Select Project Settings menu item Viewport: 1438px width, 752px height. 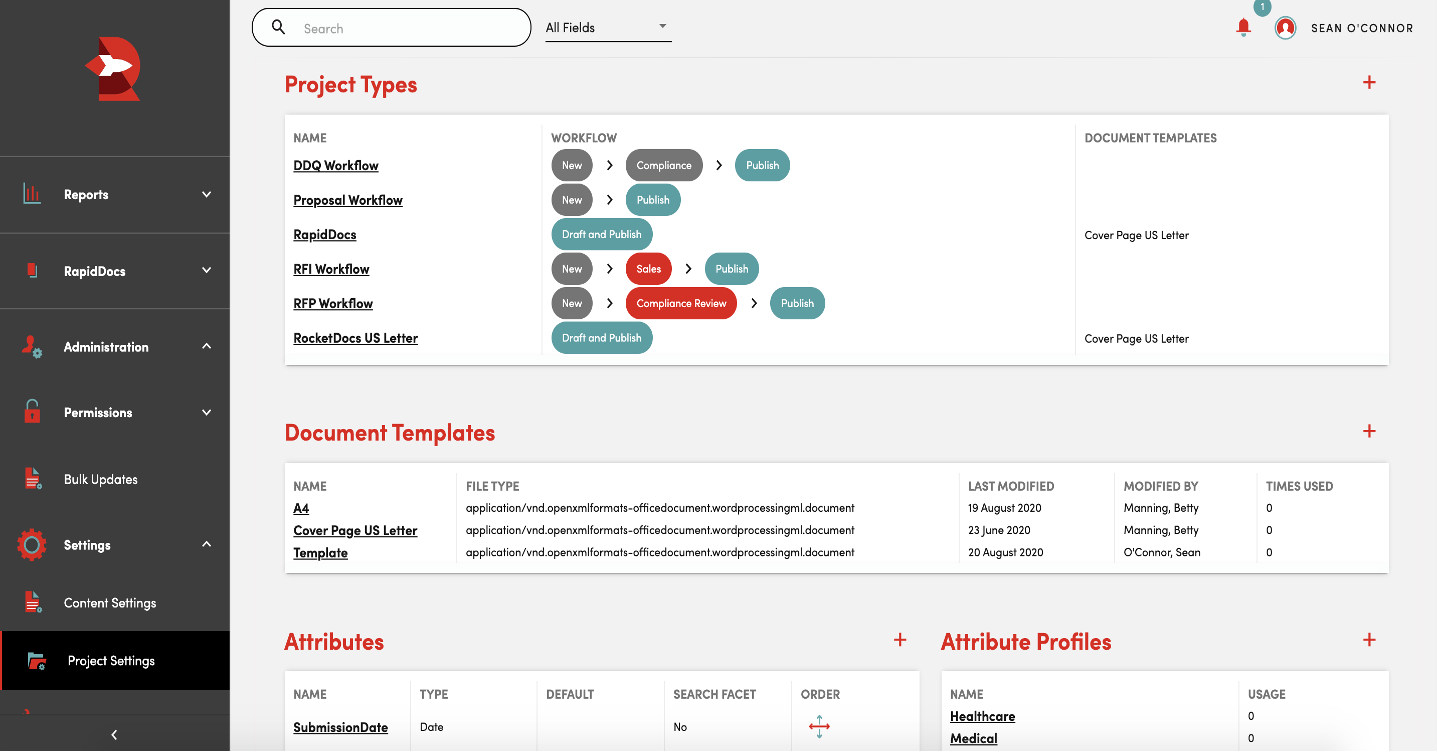[x=115, y=661]
